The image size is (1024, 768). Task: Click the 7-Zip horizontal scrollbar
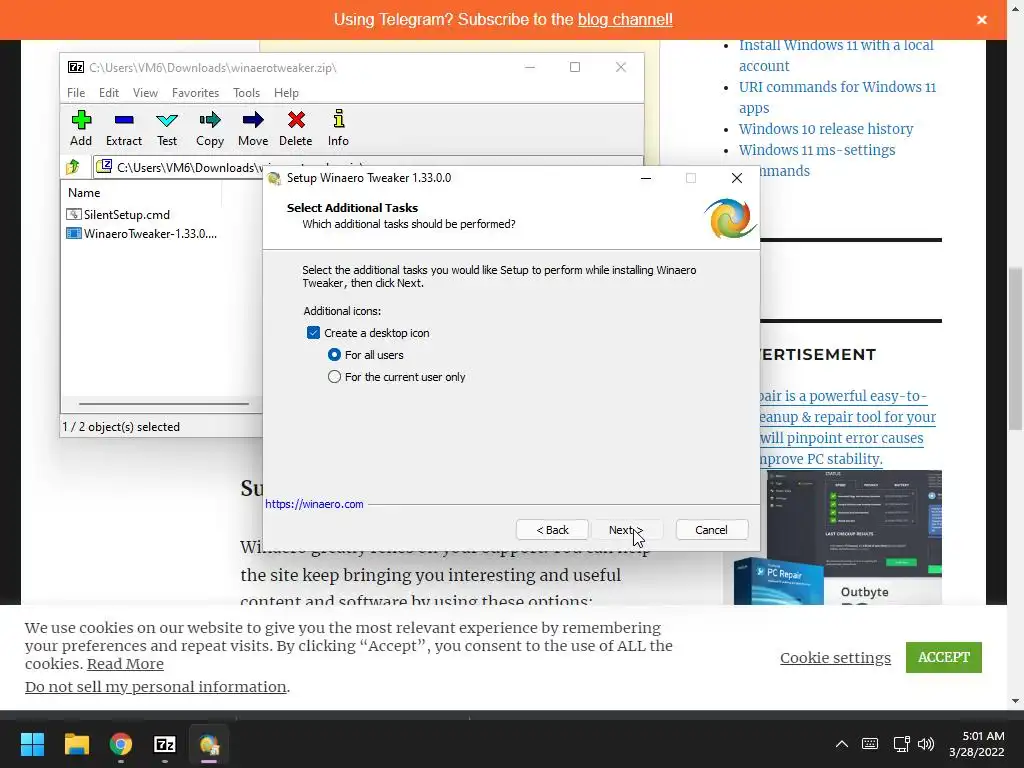click(x=163, y=404)
